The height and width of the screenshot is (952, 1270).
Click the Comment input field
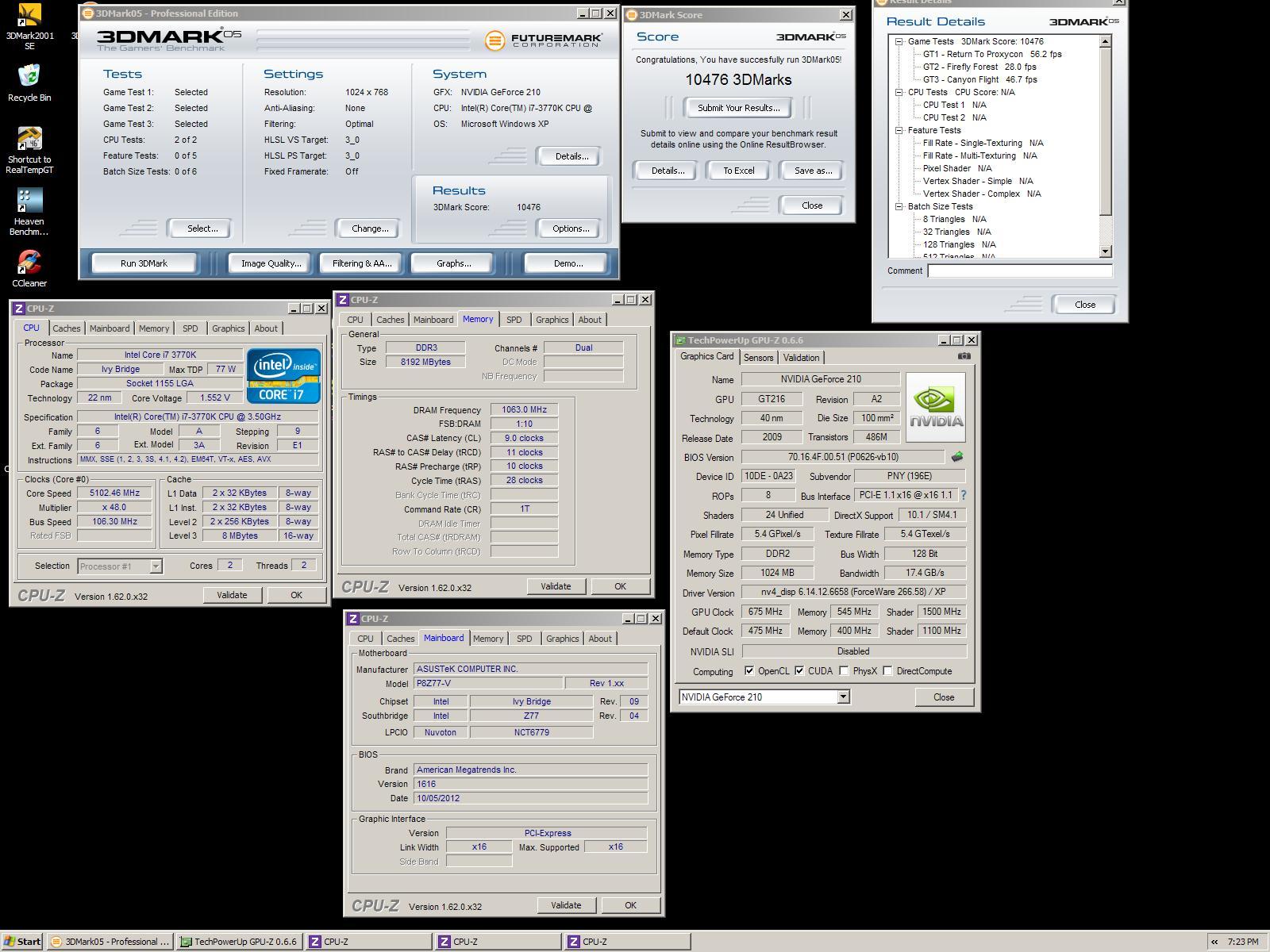tap(1020, 271)
